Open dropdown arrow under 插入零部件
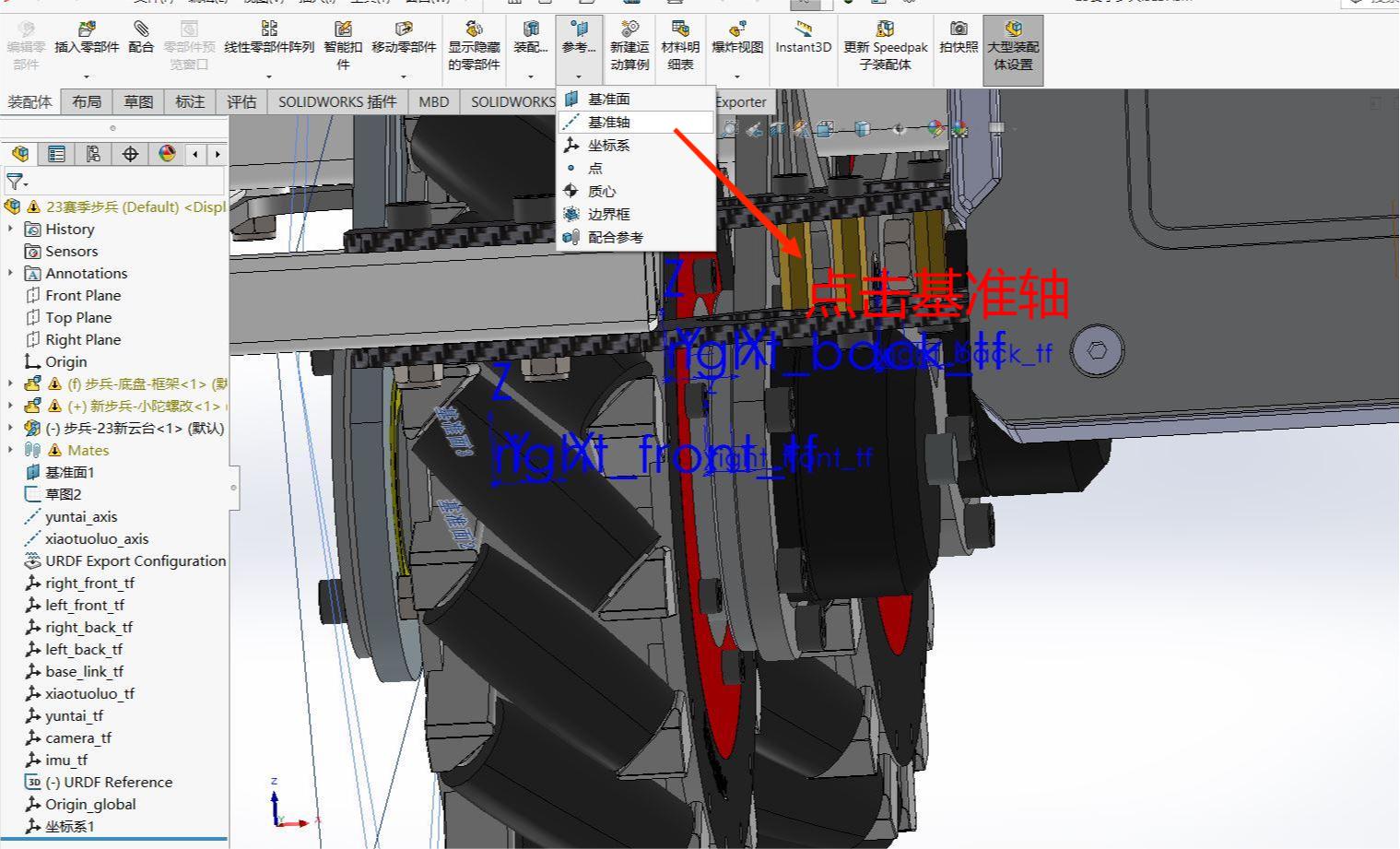1400x849 pixels. (x=87, y=77)
